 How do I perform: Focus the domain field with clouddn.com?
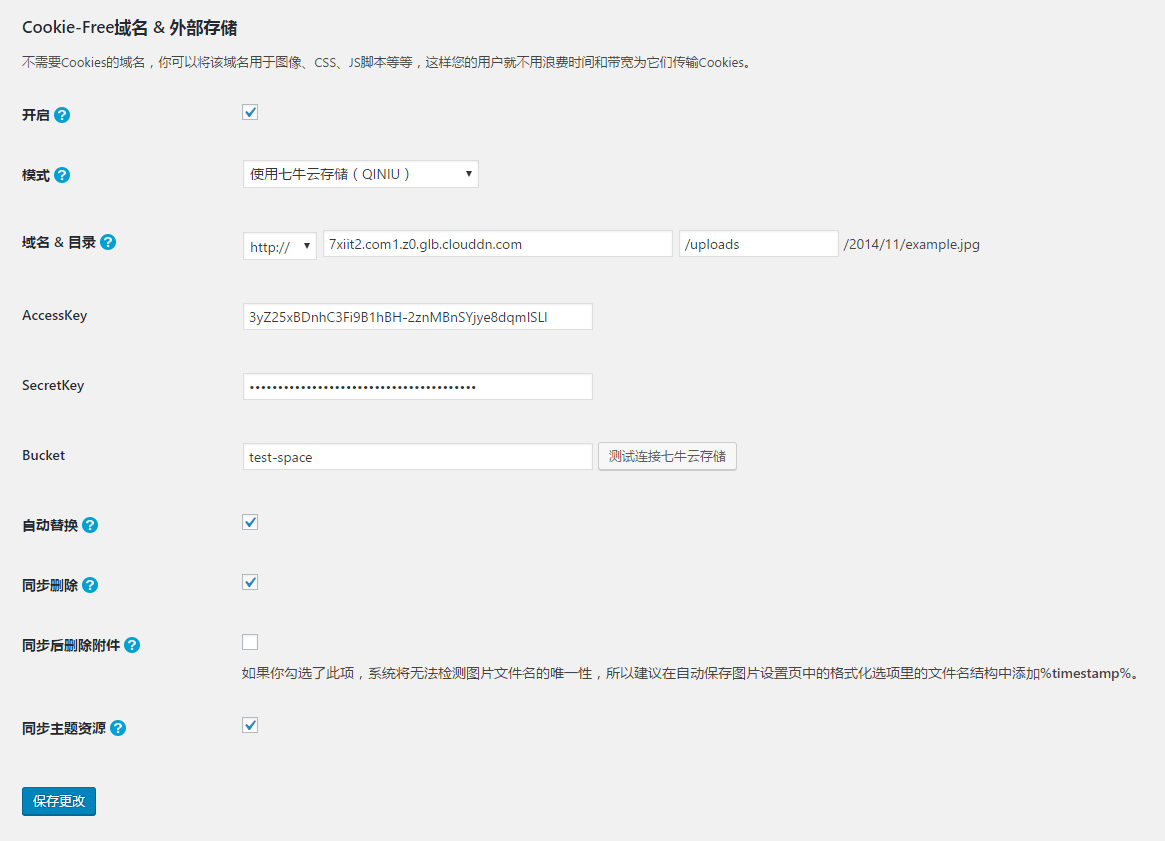[498, 244]
